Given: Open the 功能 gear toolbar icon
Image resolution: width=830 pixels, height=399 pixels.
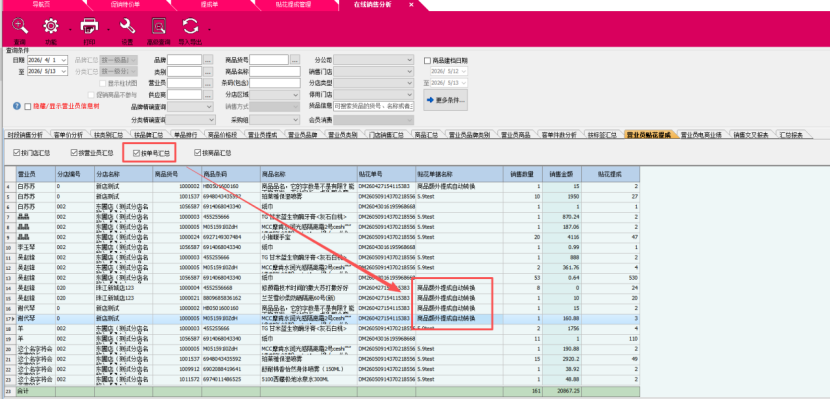Looking at the screenshot, I should (x=51, y=25).
